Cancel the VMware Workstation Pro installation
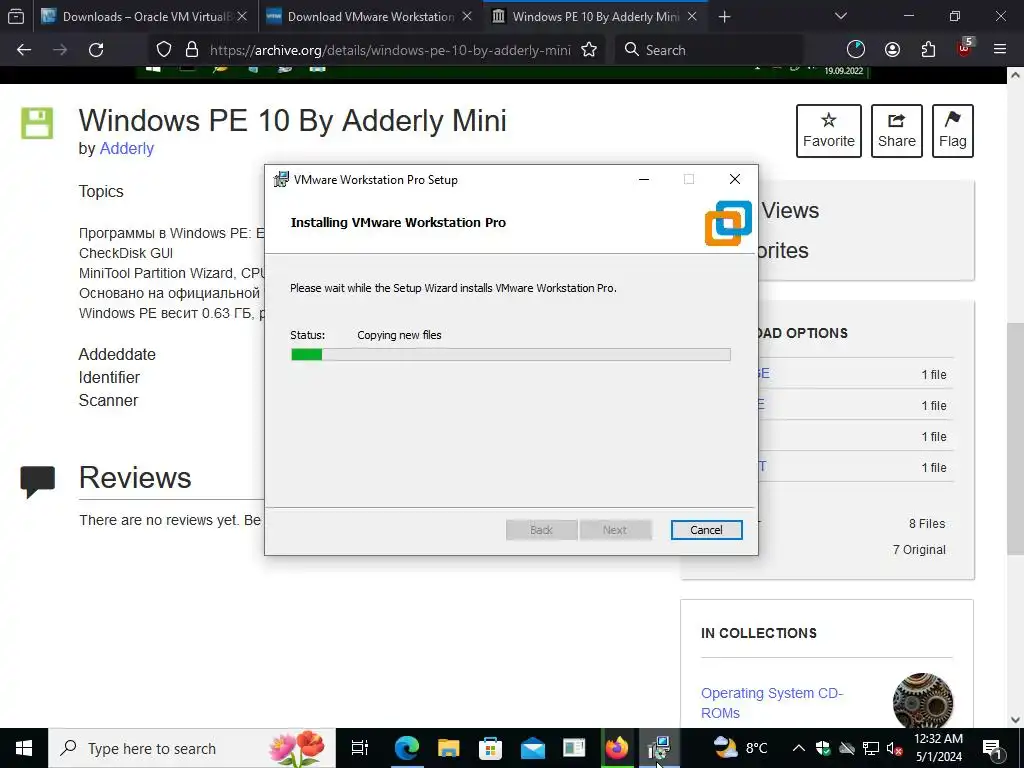This screenshot has height=768, width=1024. [707, 530]
